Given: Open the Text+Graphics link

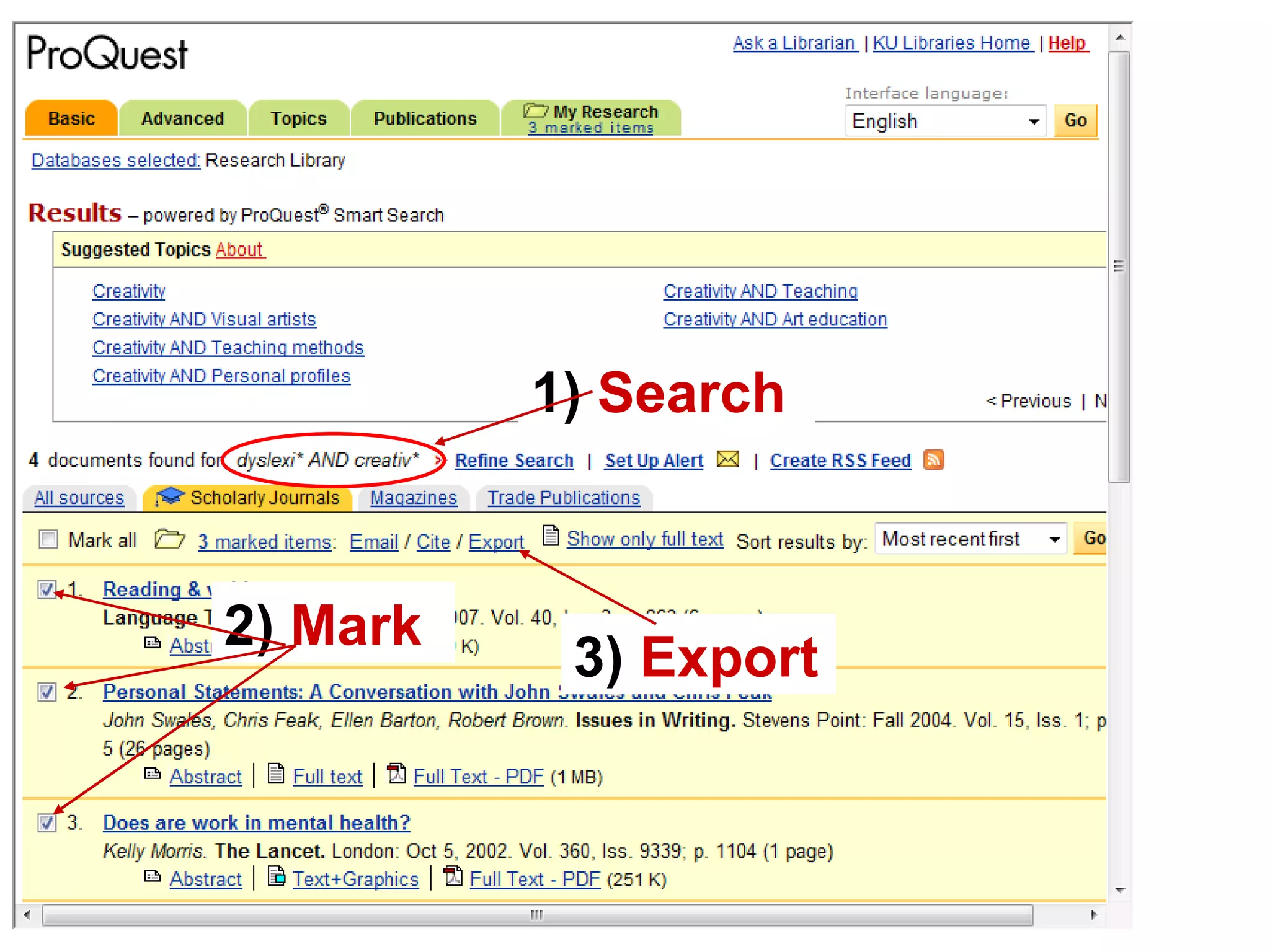Looking at the screenshot, I should click(x=355, y=879).
